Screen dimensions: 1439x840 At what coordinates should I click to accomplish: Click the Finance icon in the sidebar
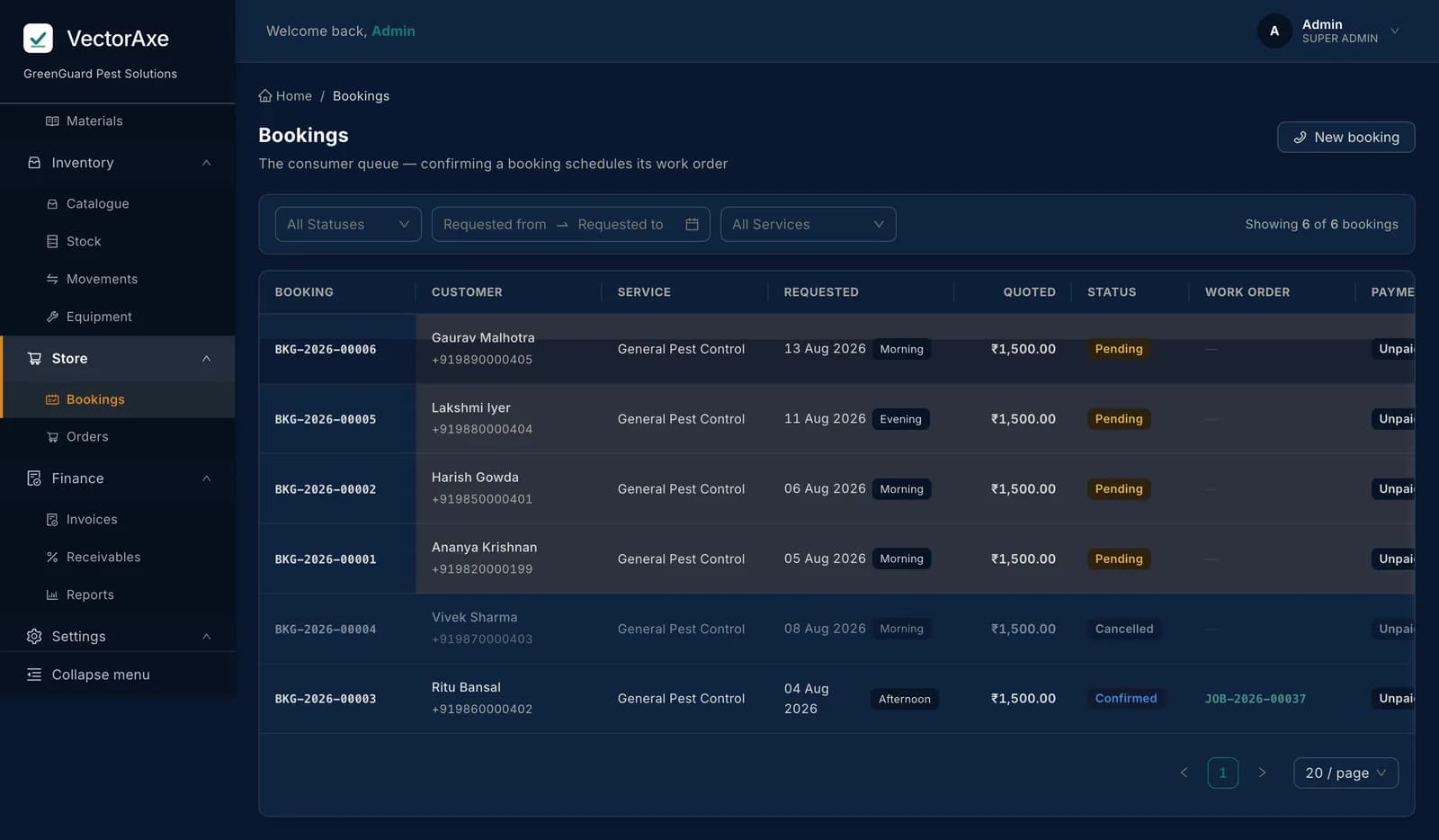(34, 478)
